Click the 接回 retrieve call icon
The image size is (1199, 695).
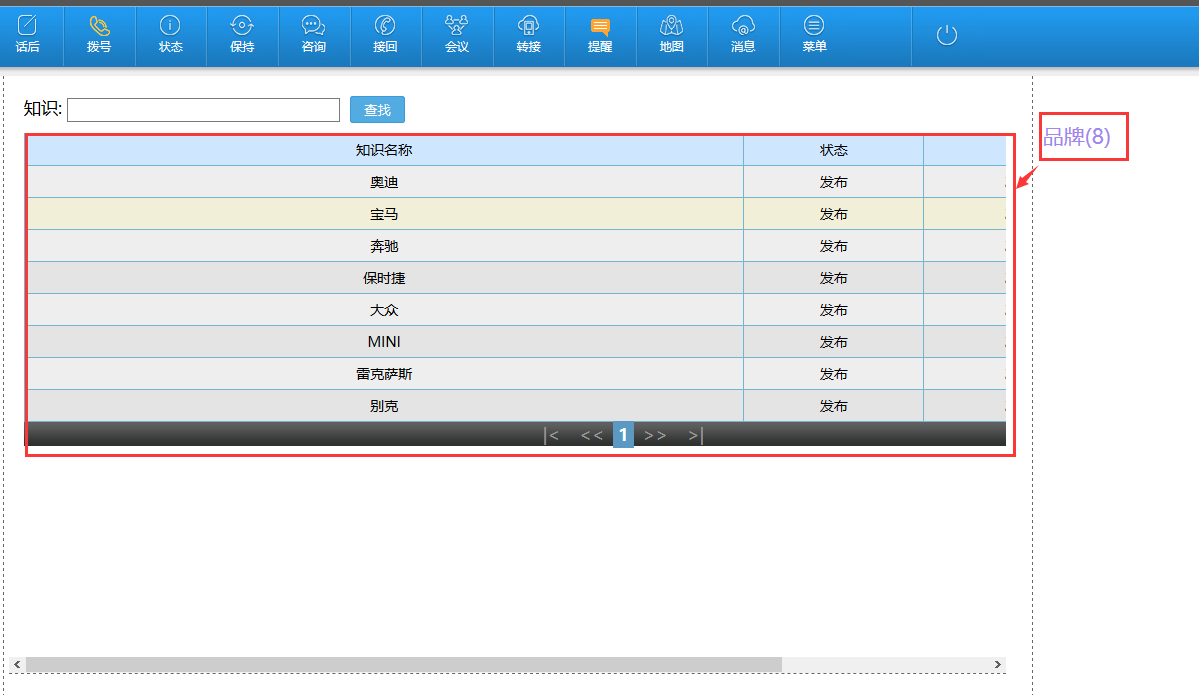pos(385,35)
